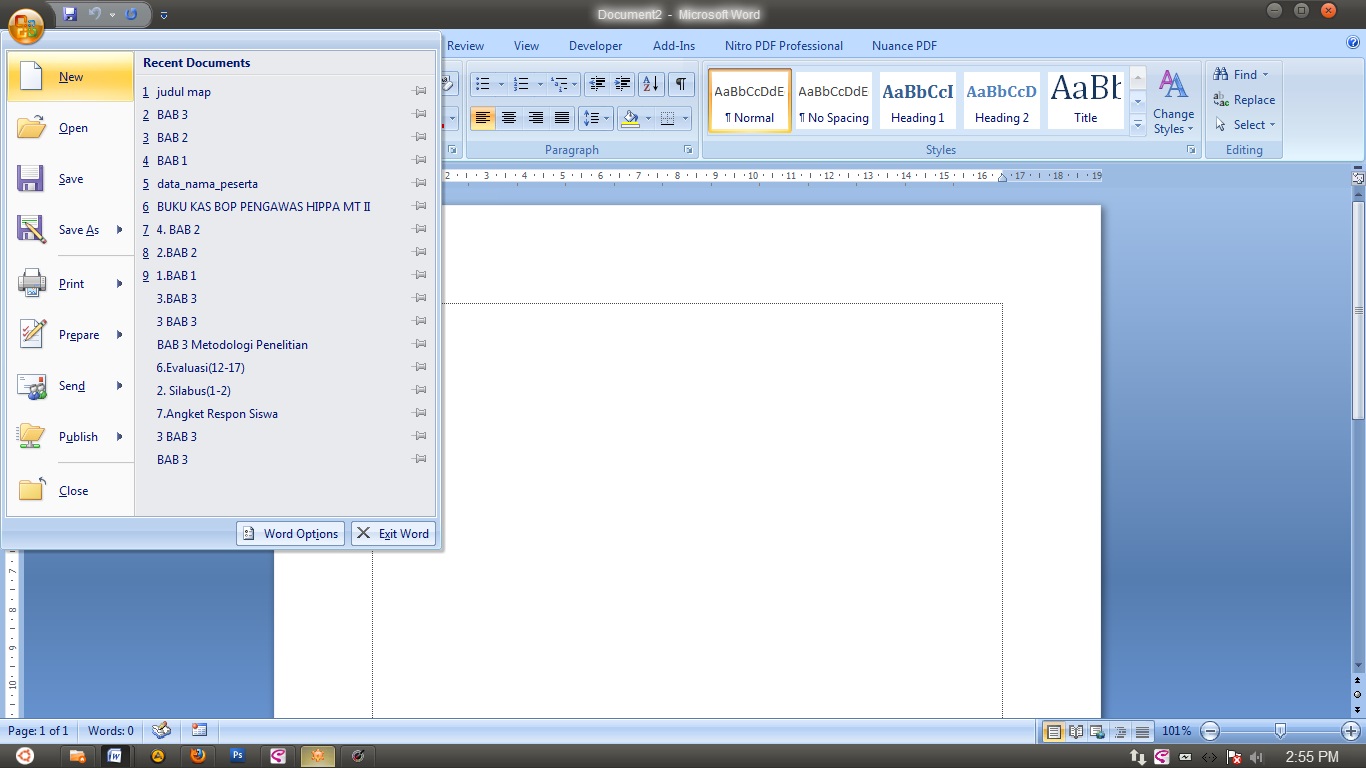Pin 'judul map' to the recent documents list
The image size is (1366, 768).
pyautogui.click(x=420, y=91)
